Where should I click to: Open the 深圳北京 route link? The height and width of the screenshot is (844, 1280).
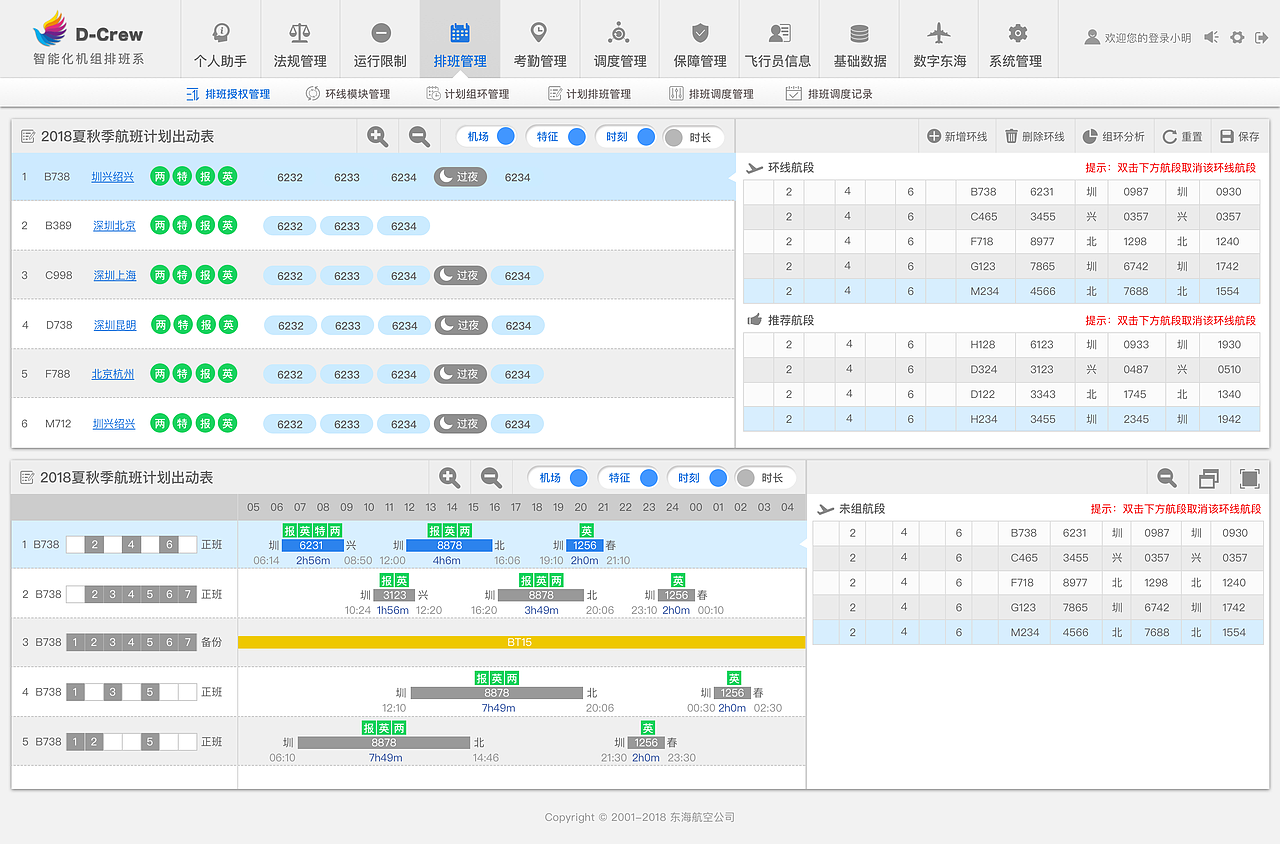(114, 226)
